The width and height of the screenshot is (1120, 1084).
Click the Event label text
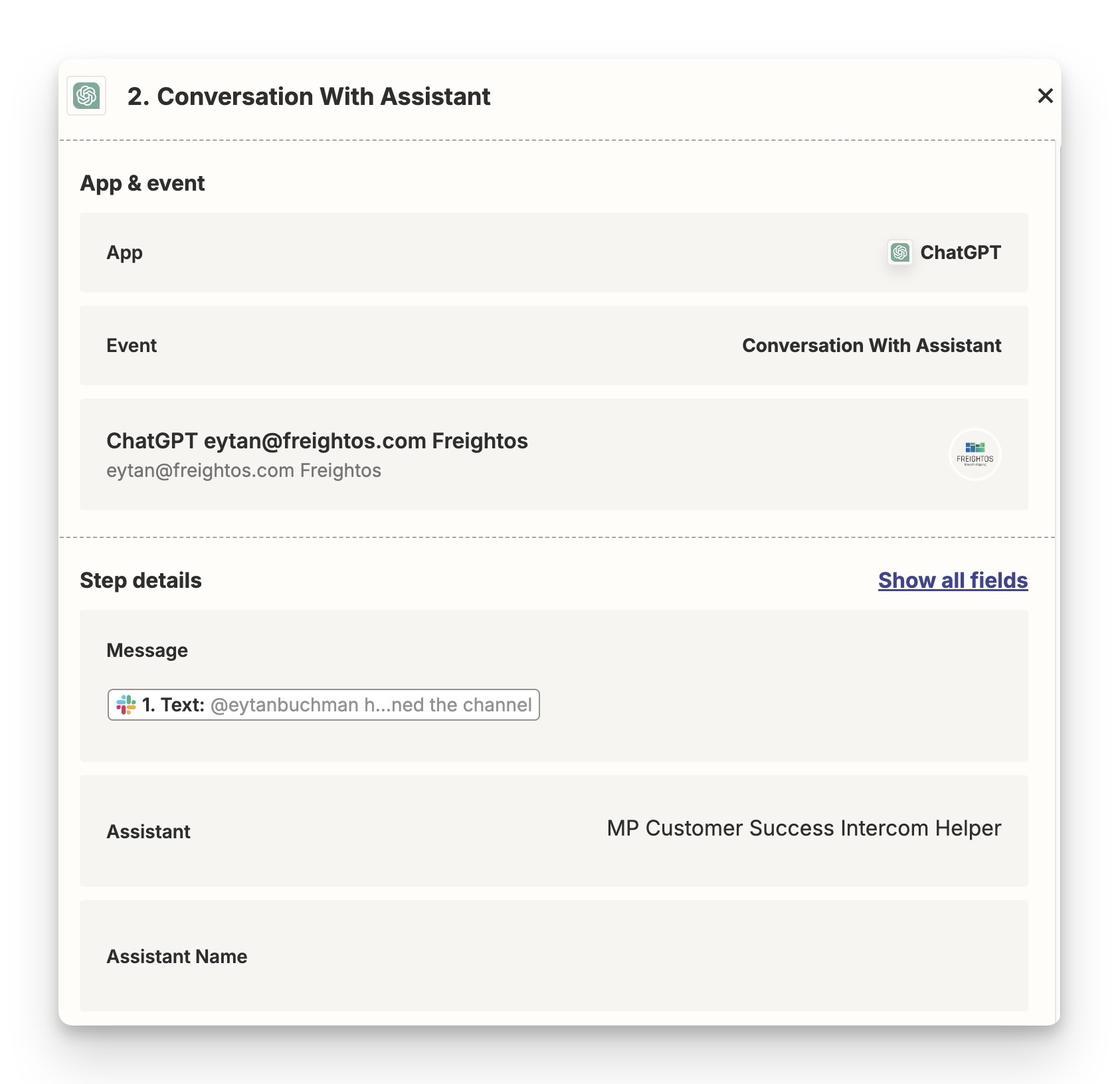132,345
